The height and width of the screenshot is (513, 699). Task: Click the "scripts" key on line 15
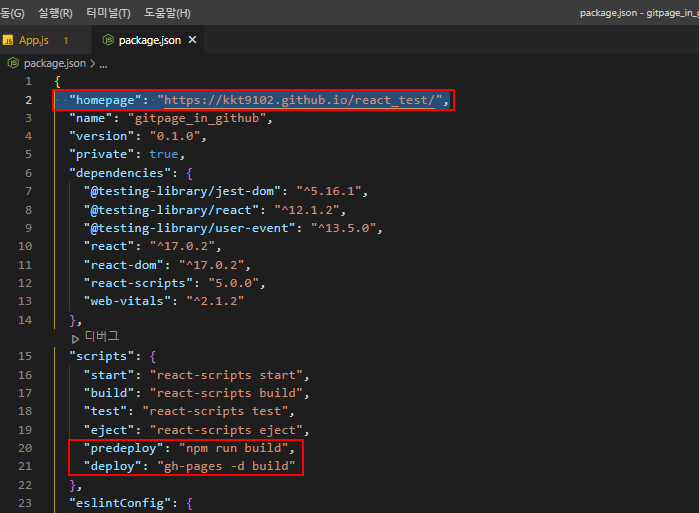[102, 356]
